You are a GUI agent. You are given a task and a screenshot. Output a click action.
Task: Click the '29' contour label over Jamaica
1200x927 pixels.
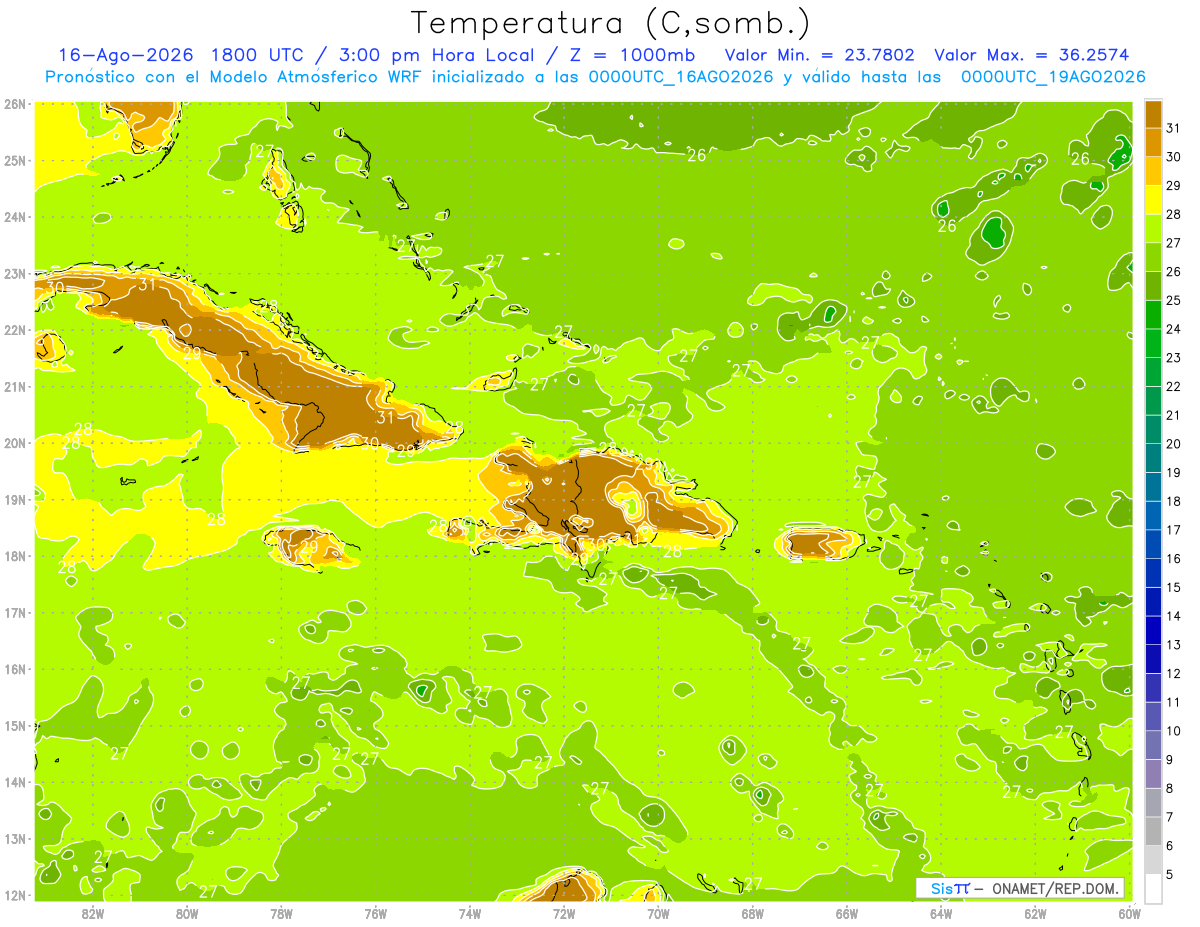tap(309, 547)
